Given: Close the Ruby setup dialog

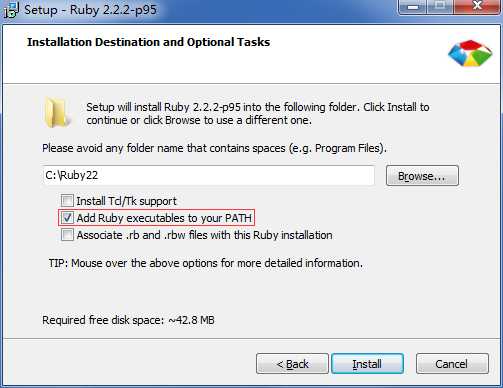Looking at the screenshot, I should (x=477, y=6).
